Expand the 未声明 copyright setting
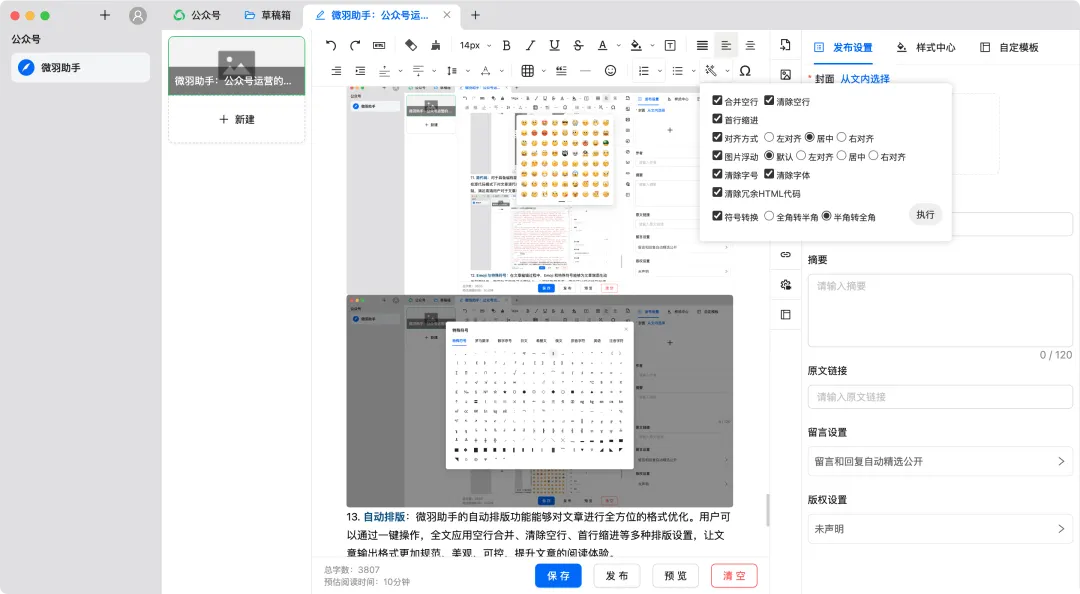Image resolution: width=1080 pixels, height=594 pixels. (940, 529)
